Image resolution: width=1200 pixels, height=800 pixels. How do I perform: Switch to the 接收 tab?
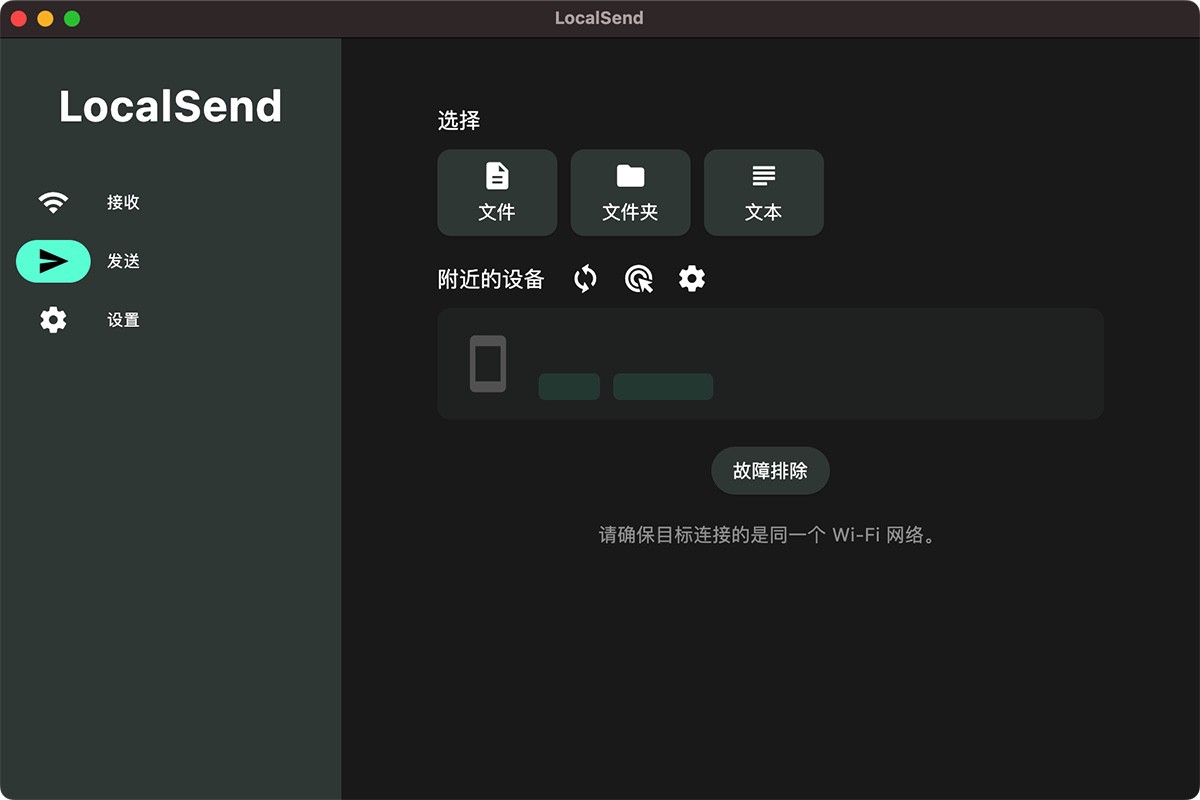point(122,201)
